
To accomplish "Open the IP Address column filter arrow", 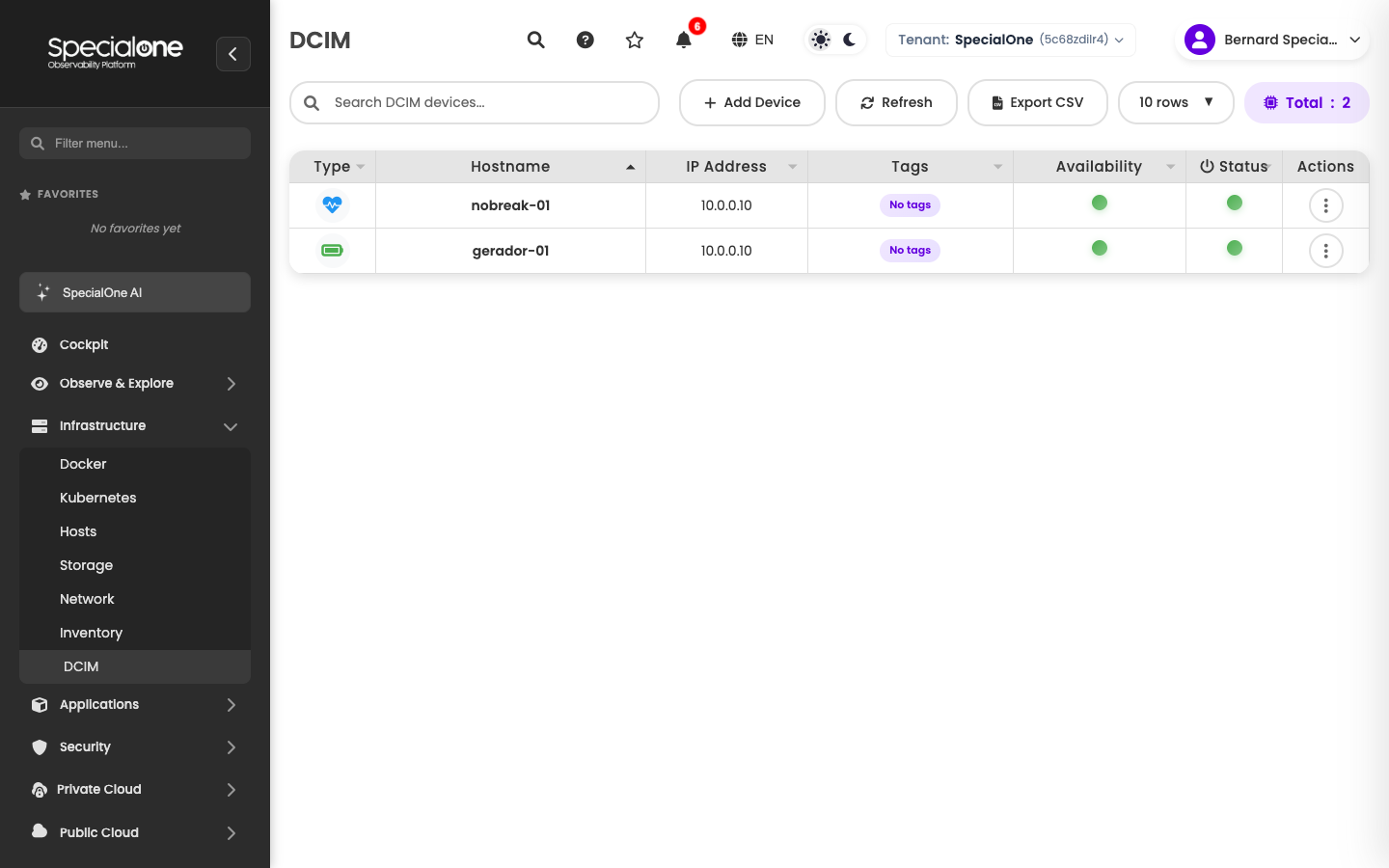I will click(793, 167).
